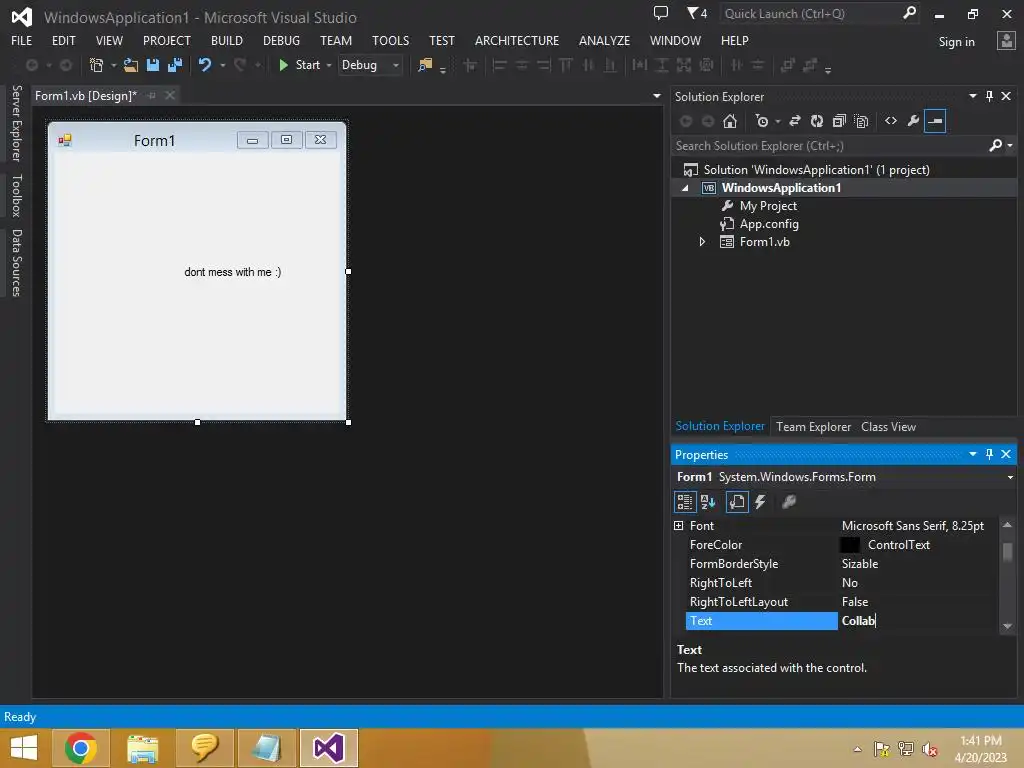Toggle Preview Selected Items button
The image size is (1024, 768).
point(935,121)
